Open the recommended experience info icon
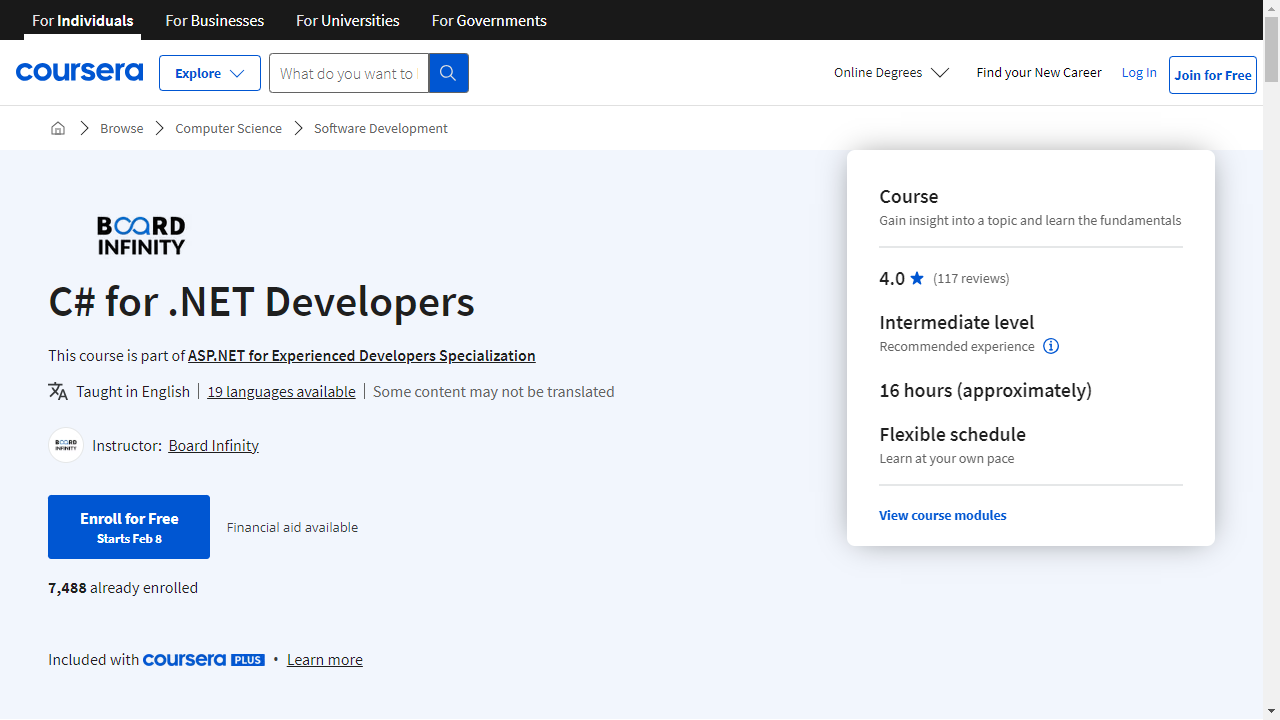This screenshot has height=720, width=1280. click(x=1051, y=346)
